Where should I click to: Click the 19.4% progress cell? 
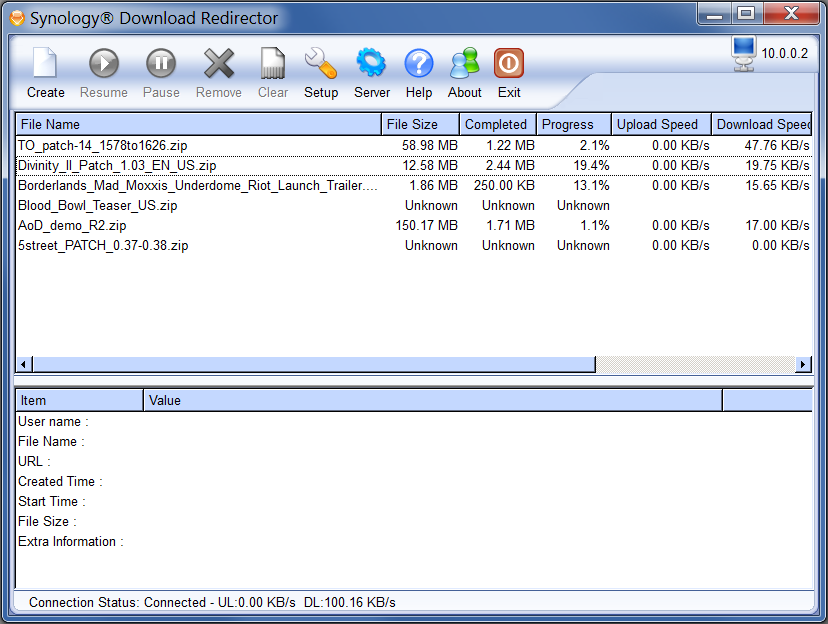[591, 165]
